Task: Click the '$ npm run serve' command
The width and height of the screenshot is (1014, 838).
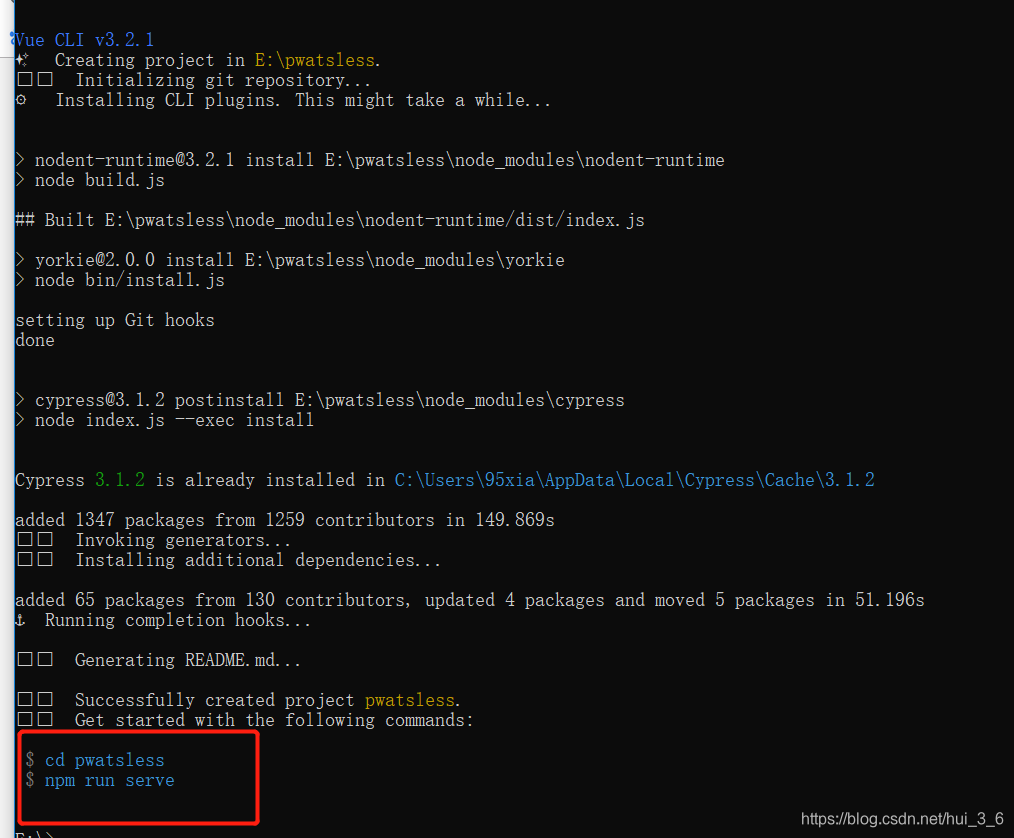Action: (x=100, y=780)
